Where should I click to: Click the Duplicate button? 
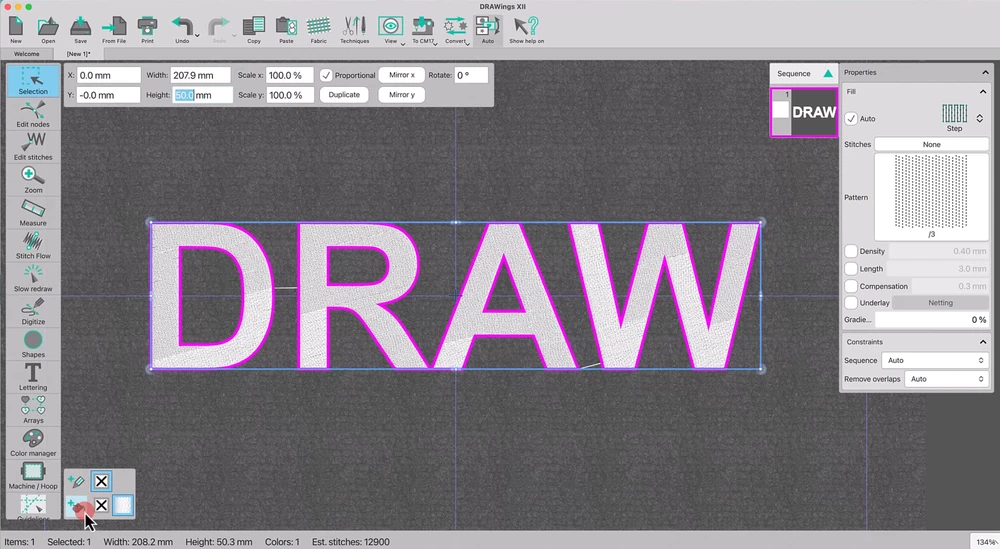(344, 95)
